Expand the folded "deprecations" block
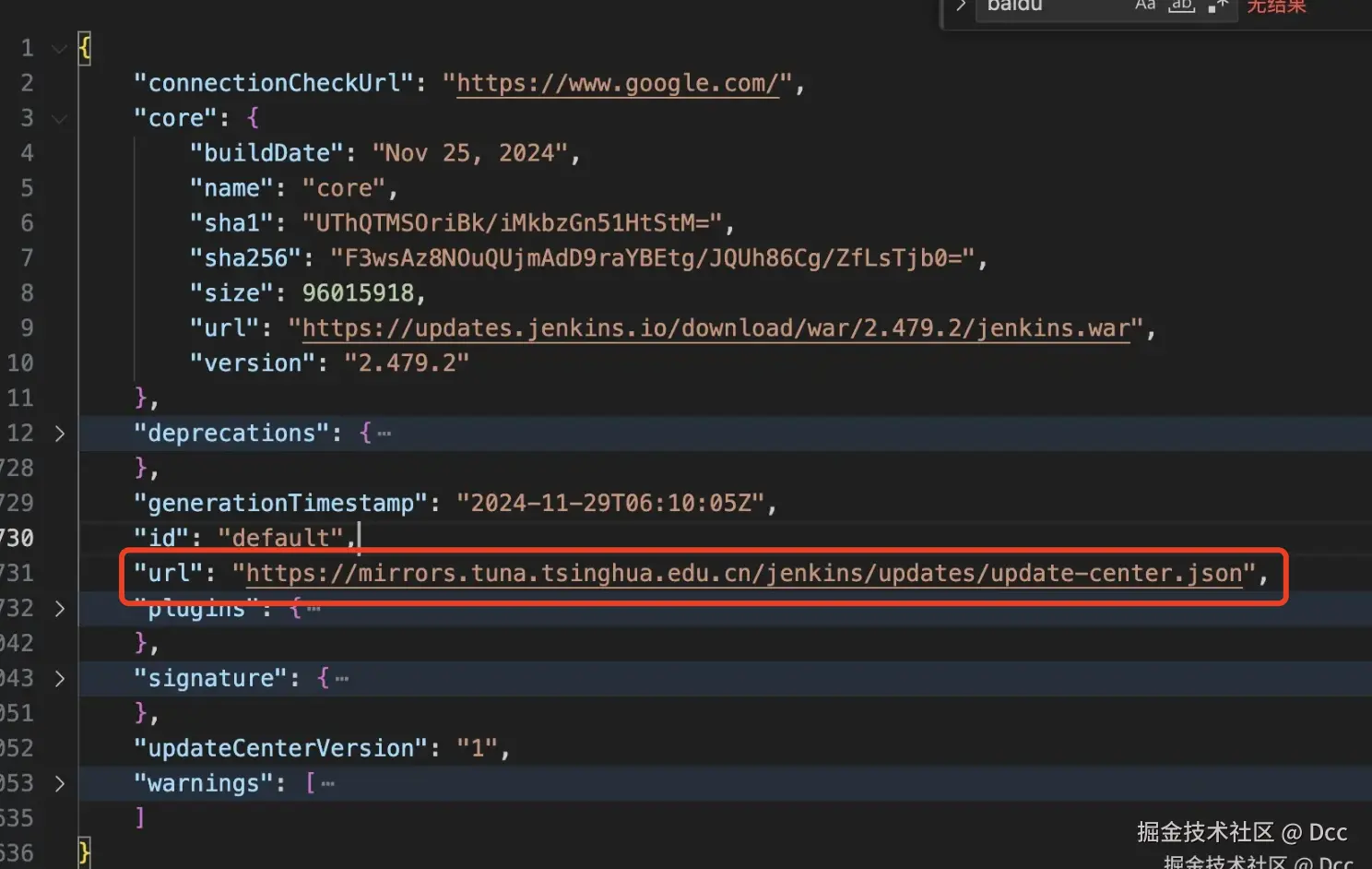1372x869 pixels. (x=60, y=434)
